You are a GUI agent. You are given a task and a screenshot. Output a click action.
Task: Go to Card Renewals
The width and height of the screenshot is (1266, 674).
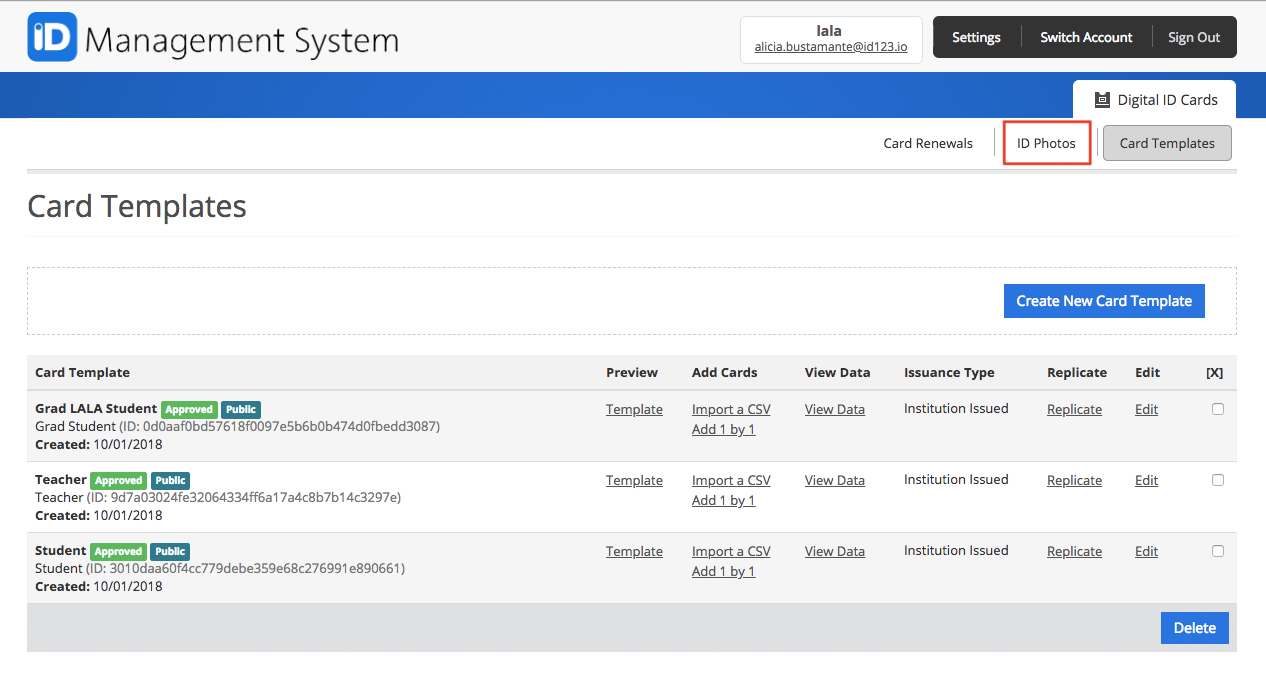(928, 143)
